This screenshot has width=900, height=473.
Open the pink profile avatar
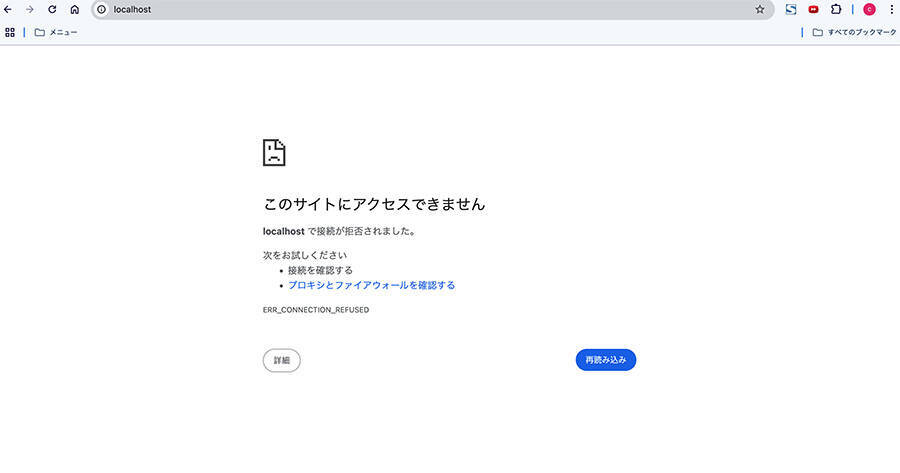[869, 9]
